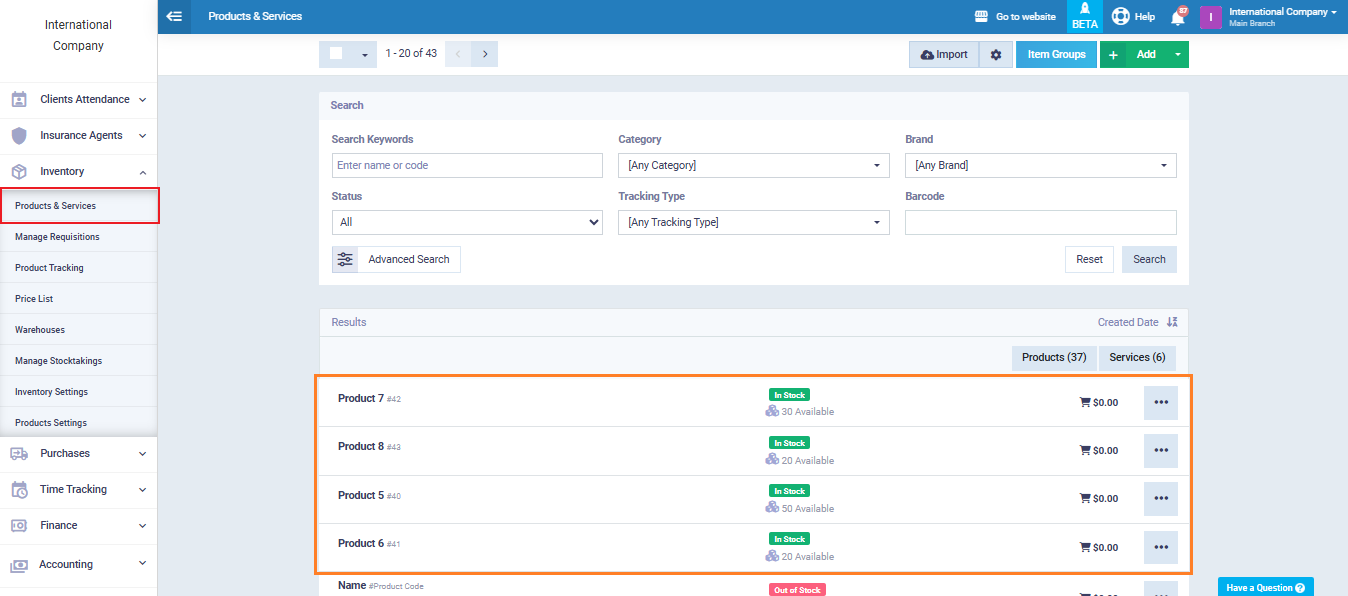The width and height of the screenshot is (1348, 596).
Task: Toggle the select-all checkbox
Action: point(336,54)
